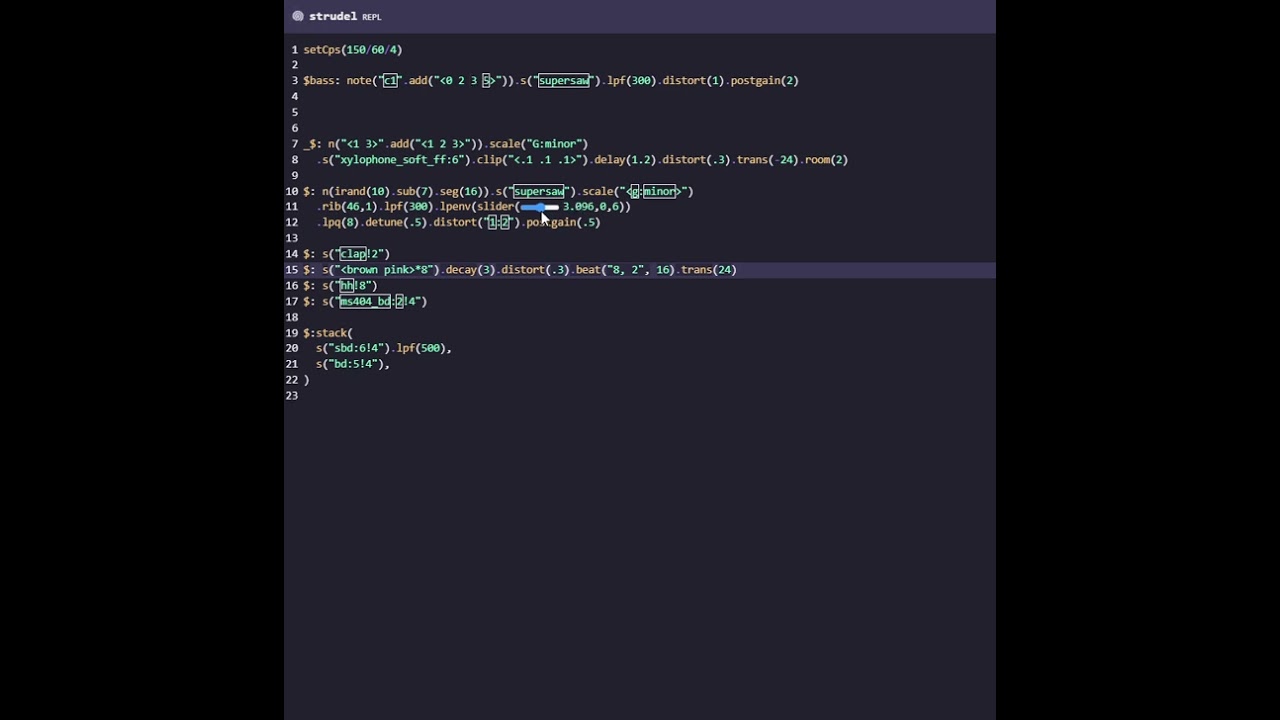Click ".room(2)" on line 8
The image size is (1280, 720).
point(824,160)
